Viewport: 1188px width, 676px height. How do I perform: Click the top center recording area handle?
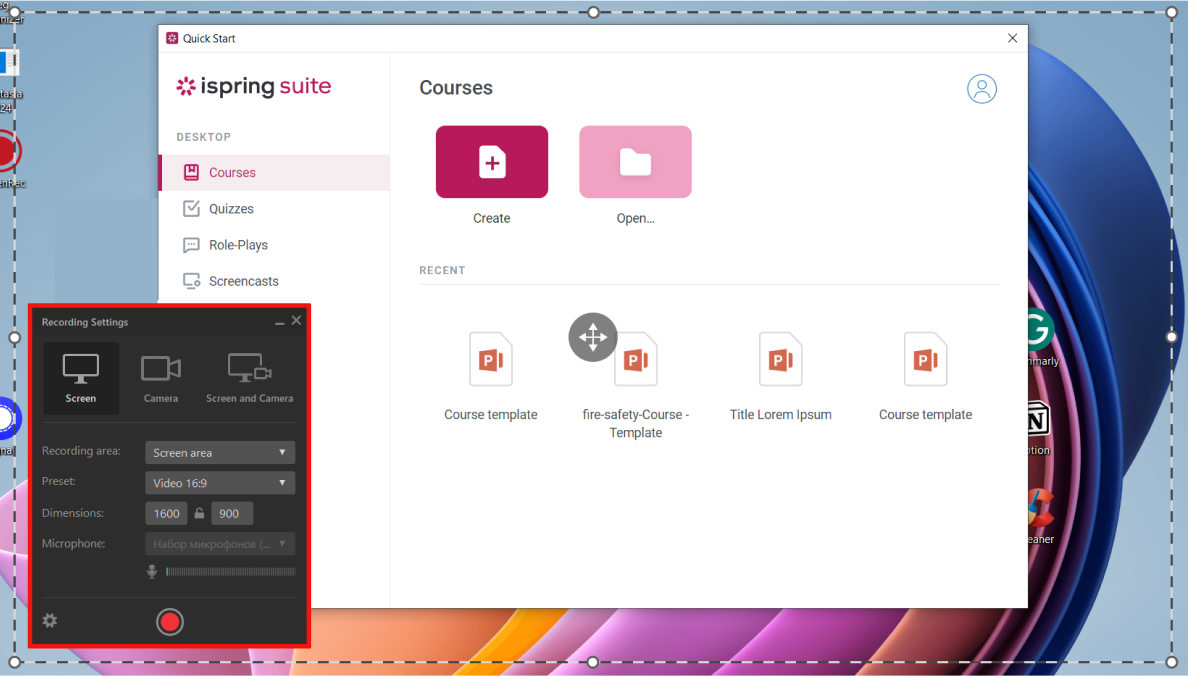pos(593,12)
